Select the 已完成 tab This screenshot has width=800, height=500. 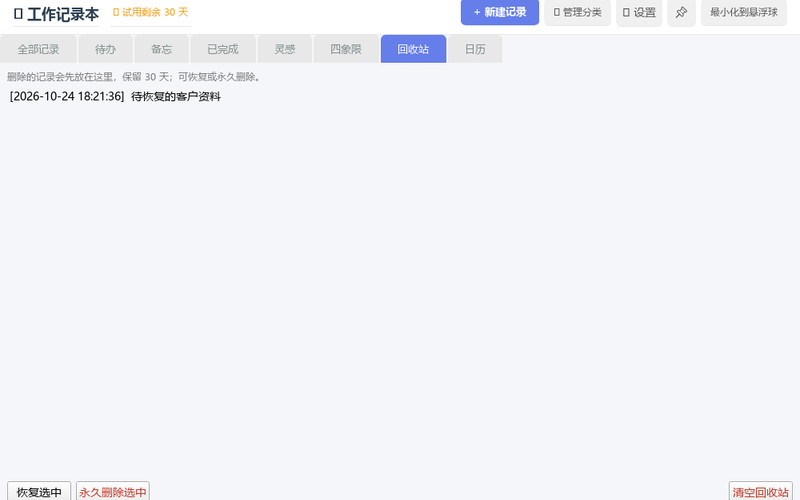(x=223, y=49)
